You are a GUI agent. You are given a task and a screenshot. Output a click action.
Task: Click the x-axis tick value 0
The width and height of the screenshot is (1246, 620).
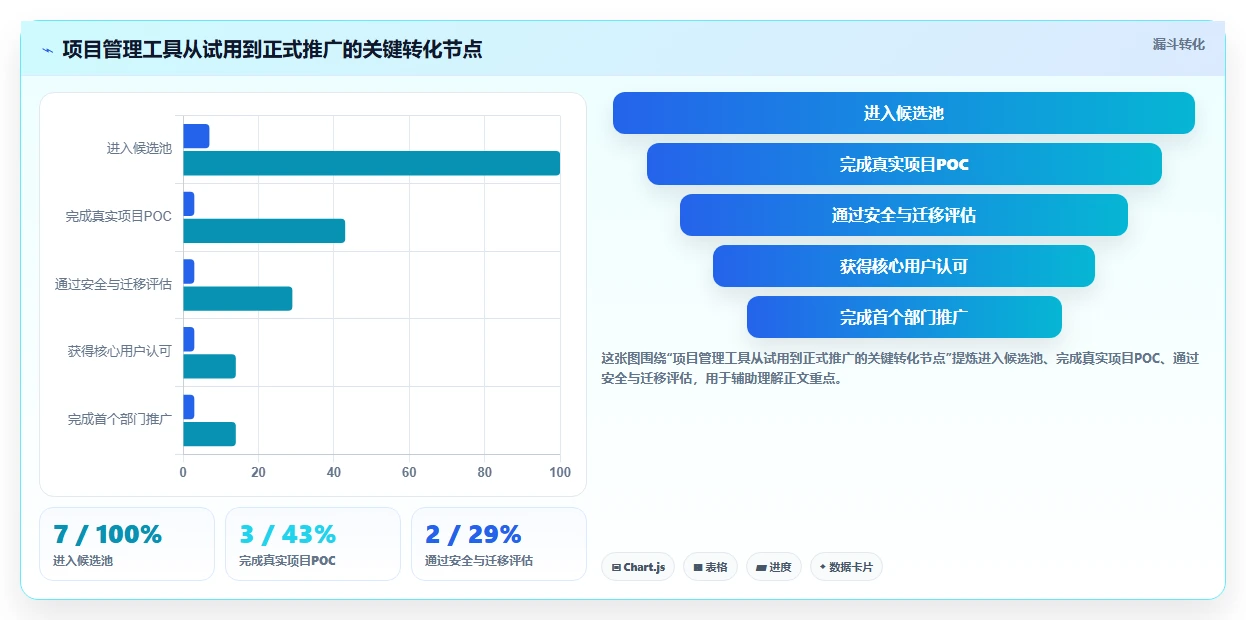pos(183,472)
